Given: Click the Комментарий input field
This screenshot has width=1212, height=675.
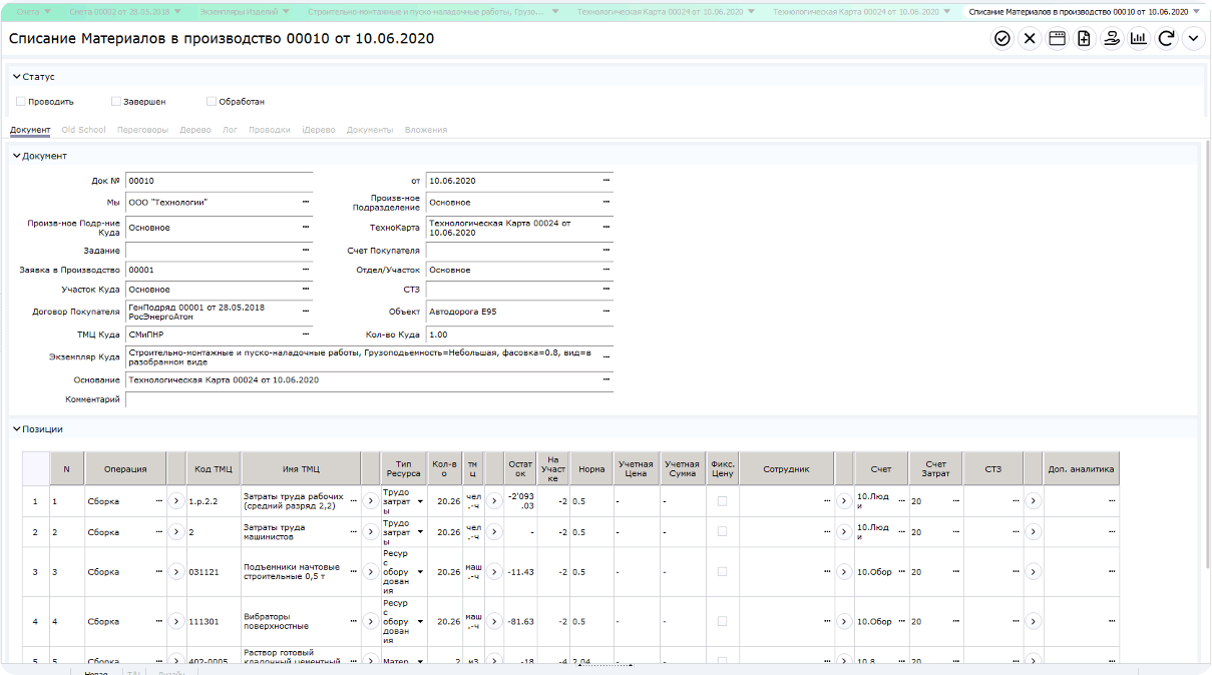Looking at the screenshot, I should tap(368, 399).
